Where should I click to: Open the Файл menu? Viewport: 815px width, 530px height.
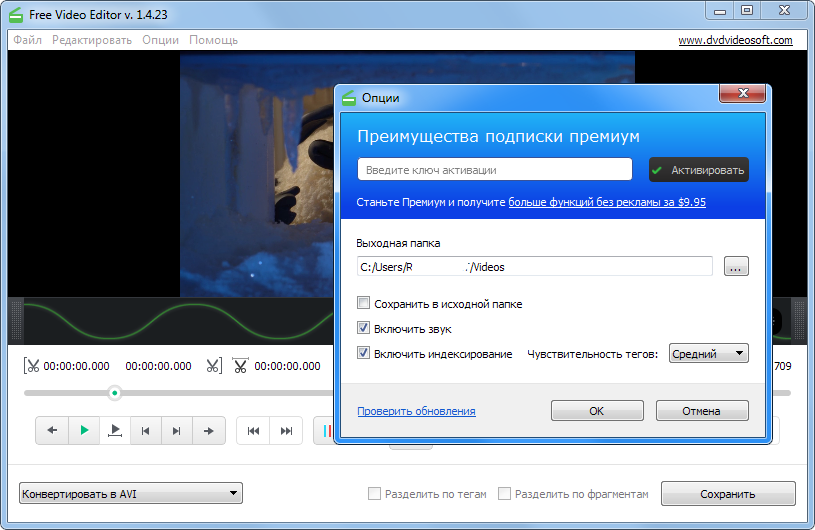coord(28,40)
